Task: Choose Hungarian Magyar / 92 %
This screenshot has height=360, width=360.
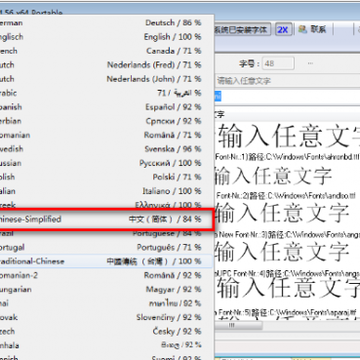Action: 106,289
